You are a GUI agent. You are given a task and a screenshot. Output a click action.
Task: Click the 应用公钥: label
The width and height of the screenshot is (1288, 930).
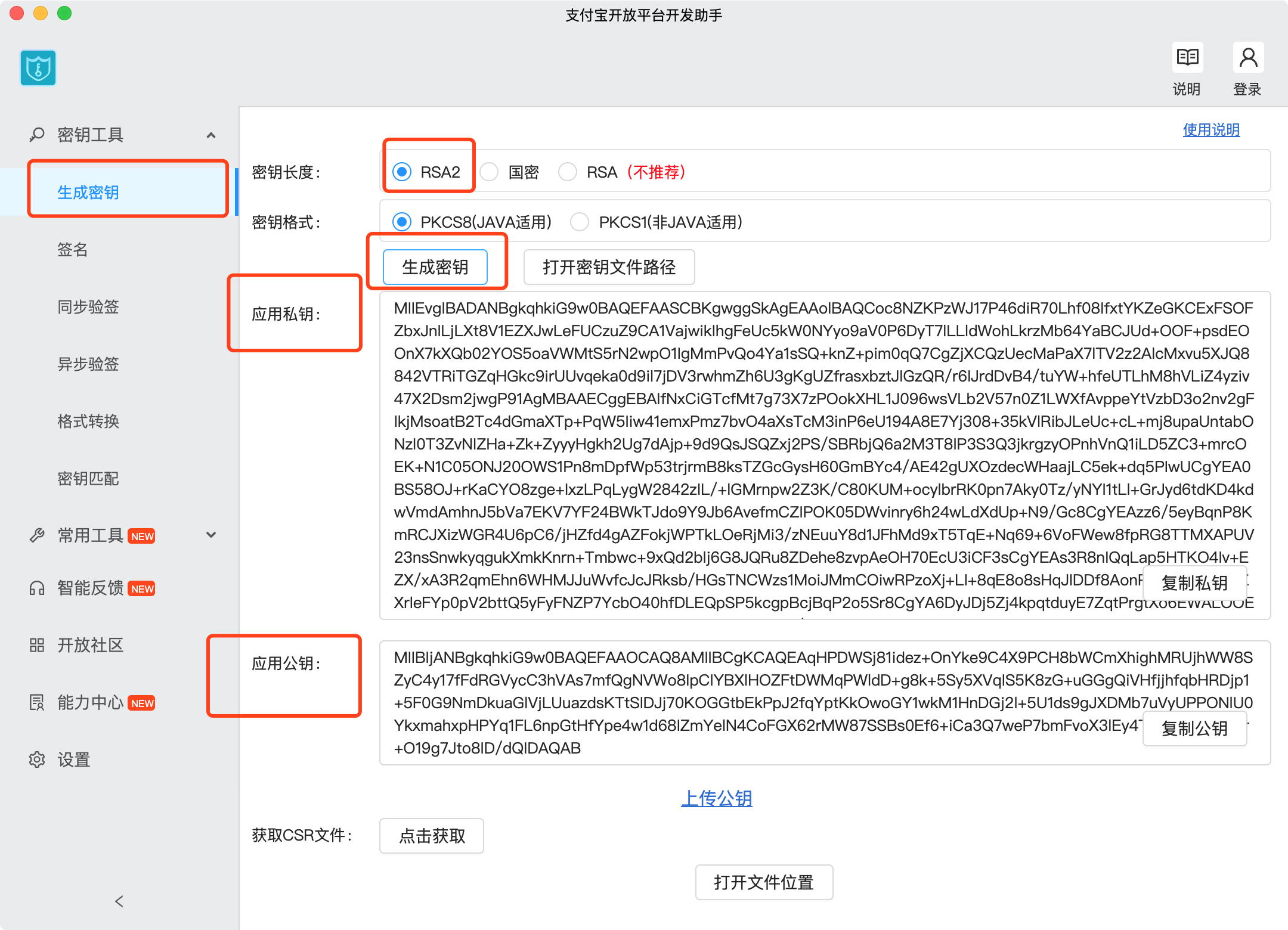[x=286, y=664]
